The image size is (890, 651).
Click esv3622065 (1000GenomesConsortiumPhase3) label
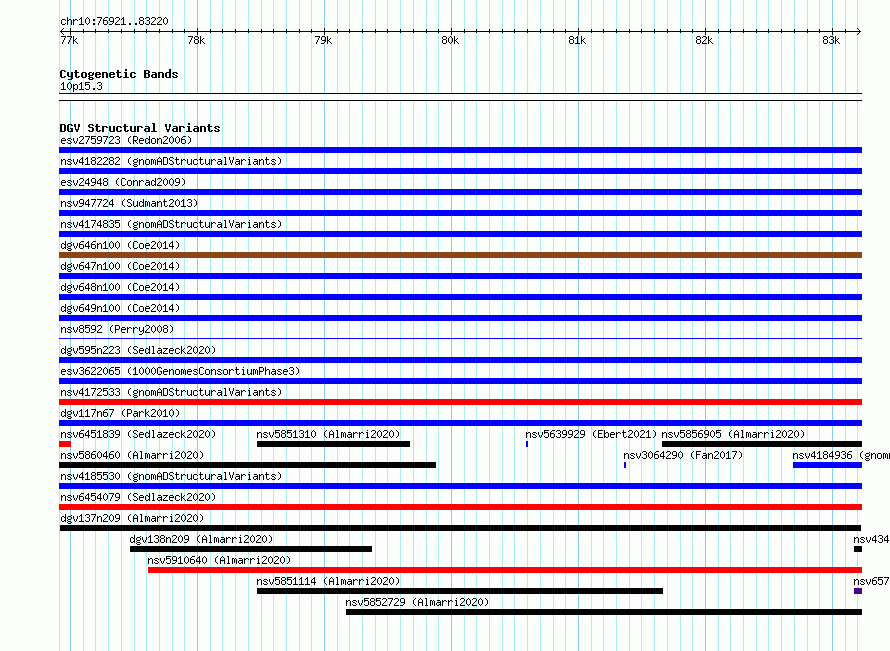click(180, 371)
